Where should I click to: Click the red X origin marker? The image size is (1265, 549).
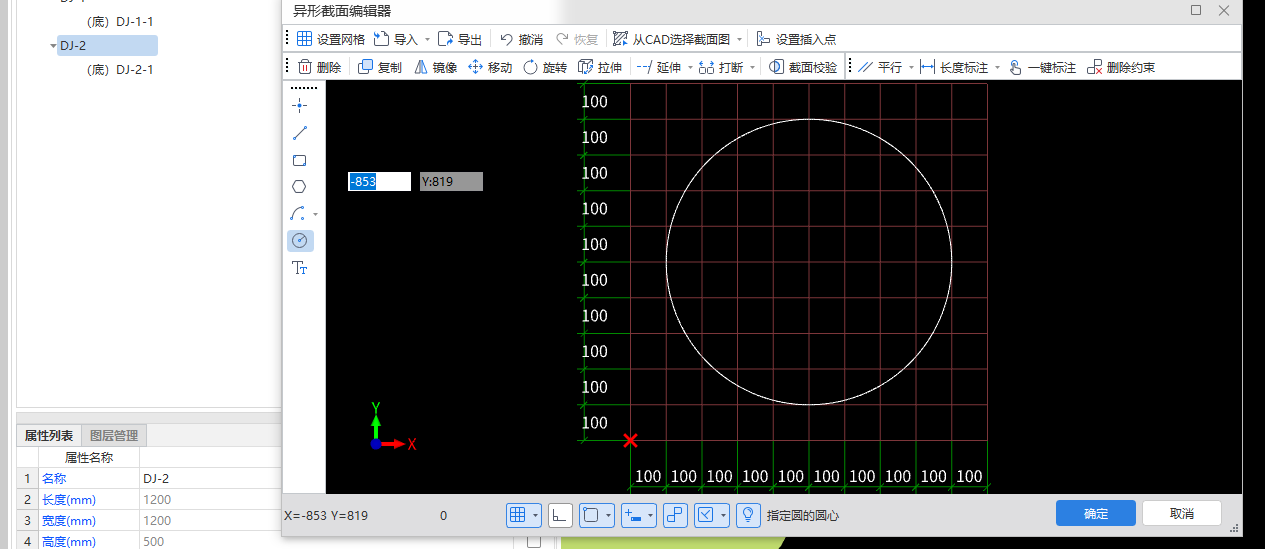tap(631, 440)
